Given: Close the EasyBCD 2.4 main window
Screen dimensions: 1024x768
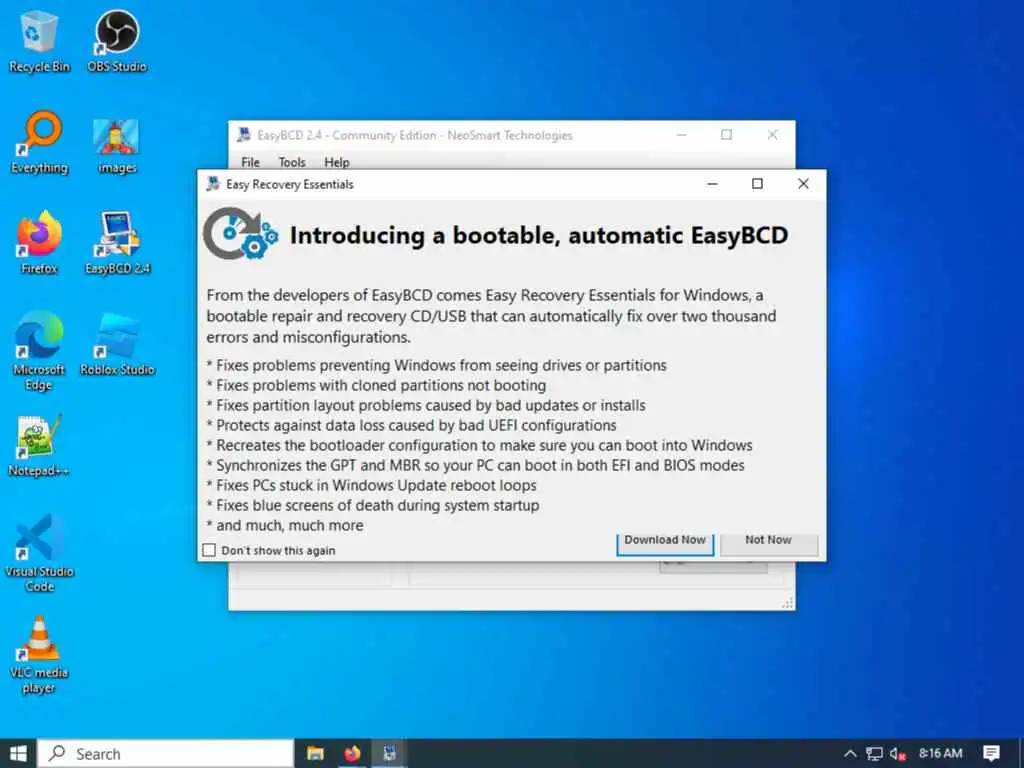Looking at the screenshot, I should (773, 135).
